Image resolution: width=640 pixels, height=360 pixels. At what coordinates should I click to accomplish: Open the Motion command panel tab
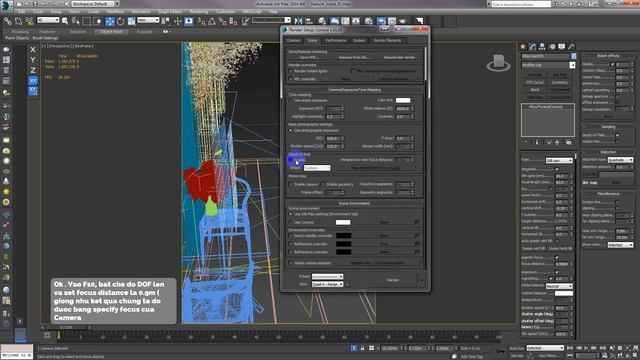tap(552, 47)
